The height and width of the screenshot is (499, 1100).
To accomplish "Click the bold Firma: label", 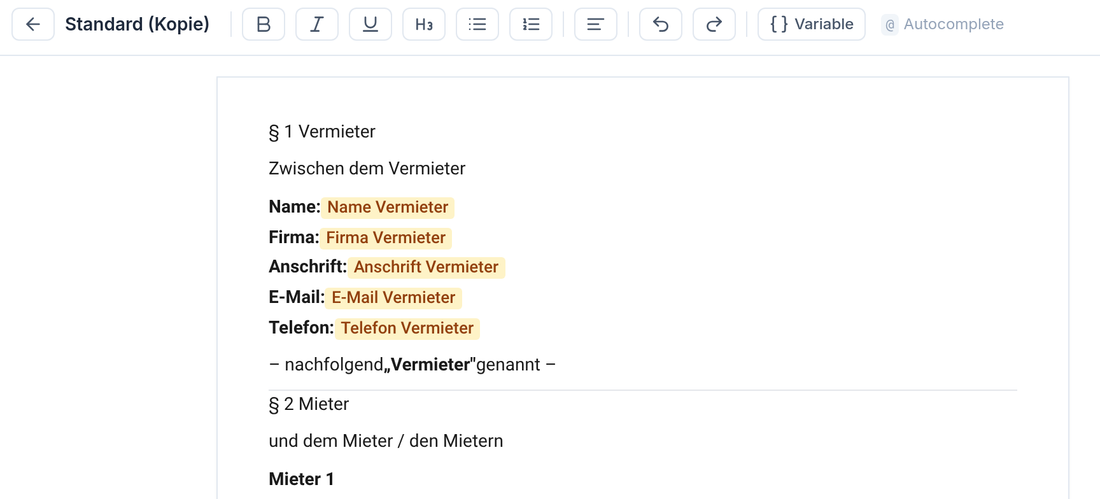I will coord(293,238).
